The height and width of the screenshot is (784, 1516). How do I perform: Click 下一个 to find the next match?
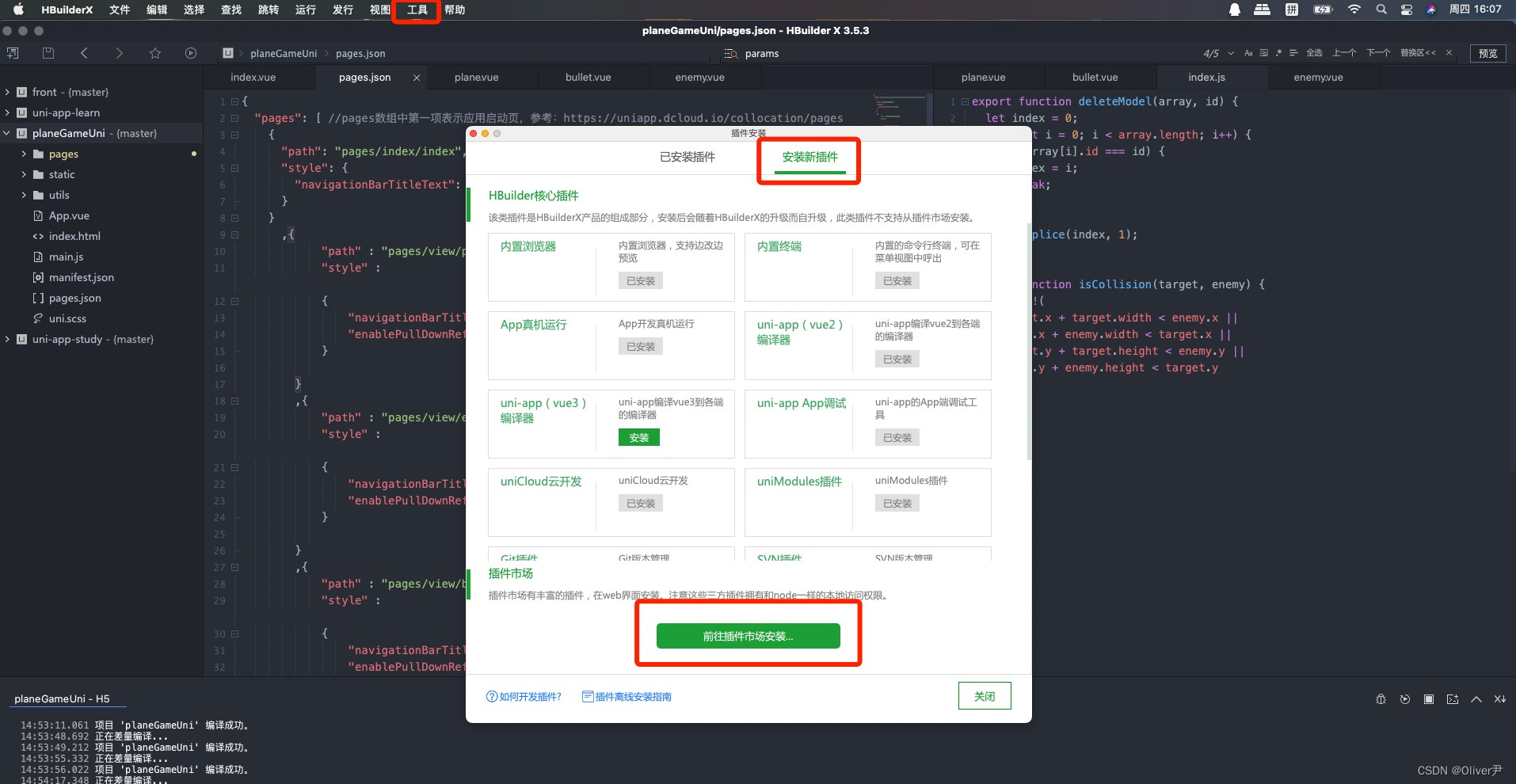coord(1378,53)
